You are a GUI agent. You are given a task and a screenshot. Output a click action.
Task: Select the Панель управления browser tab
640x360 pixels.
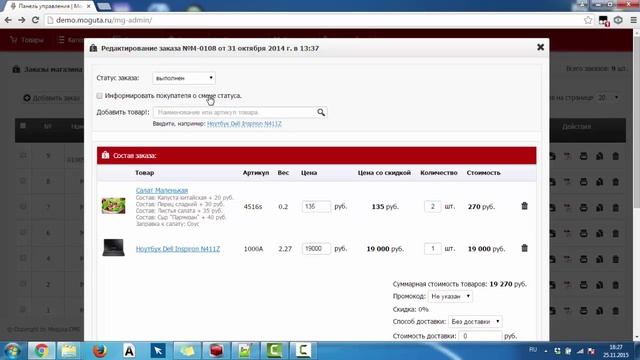[x=51, y=7]
